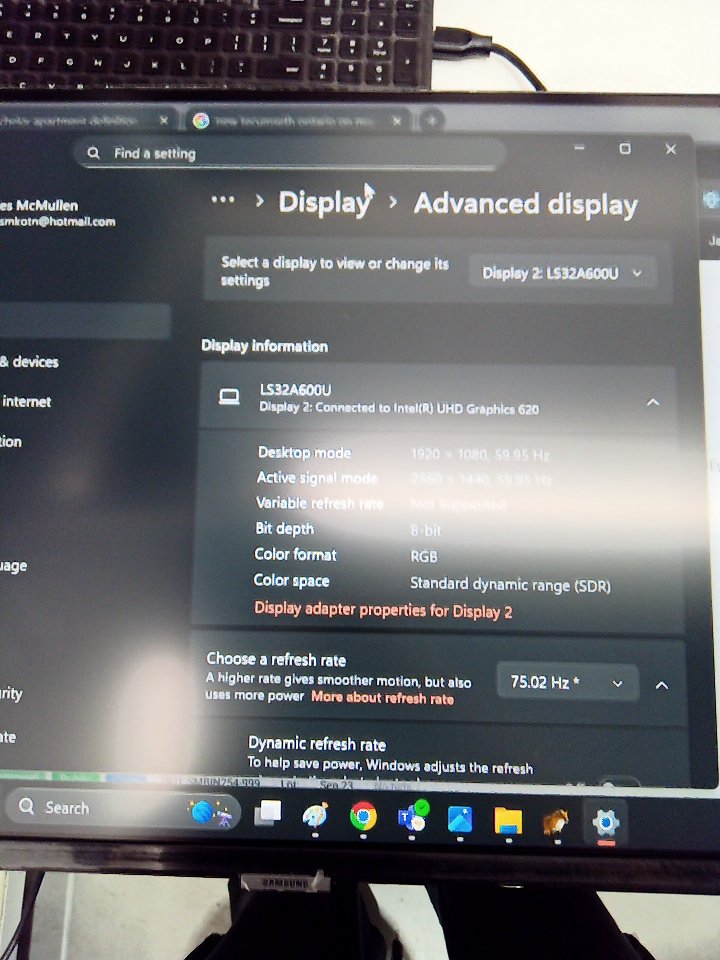Click the Color format value RGB

pyautogui.click(x=424, y=557)
